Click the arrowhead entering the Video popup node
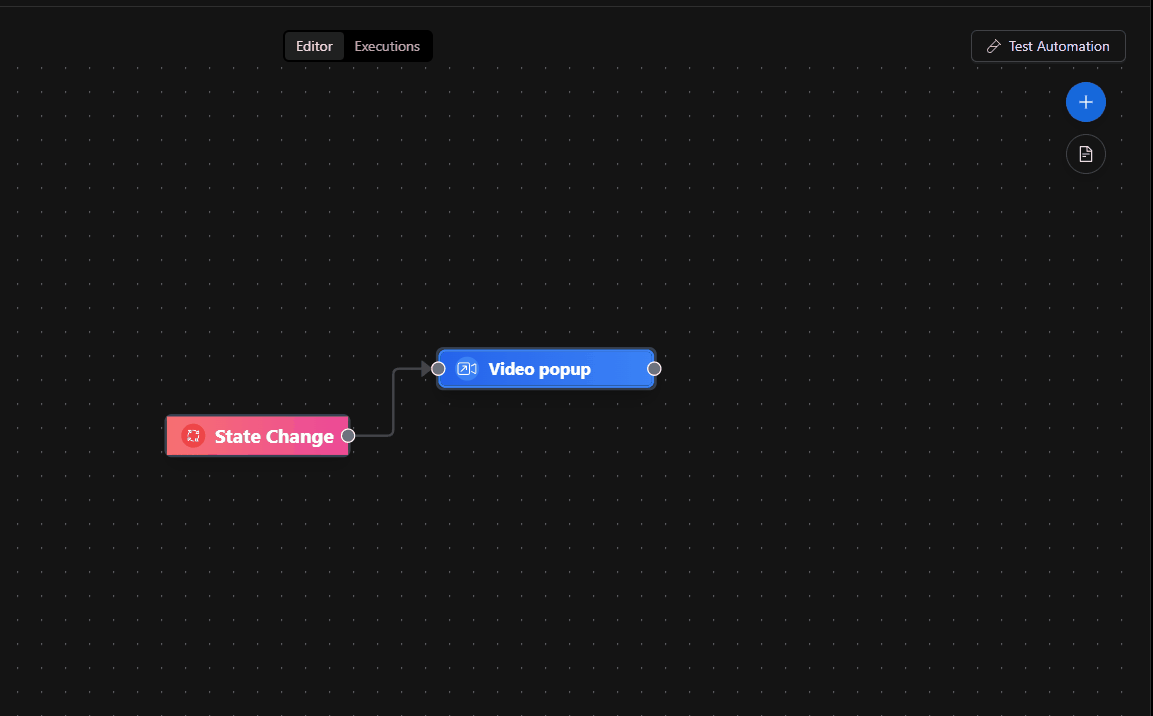Screen dimensions: 1153x716 426,369
